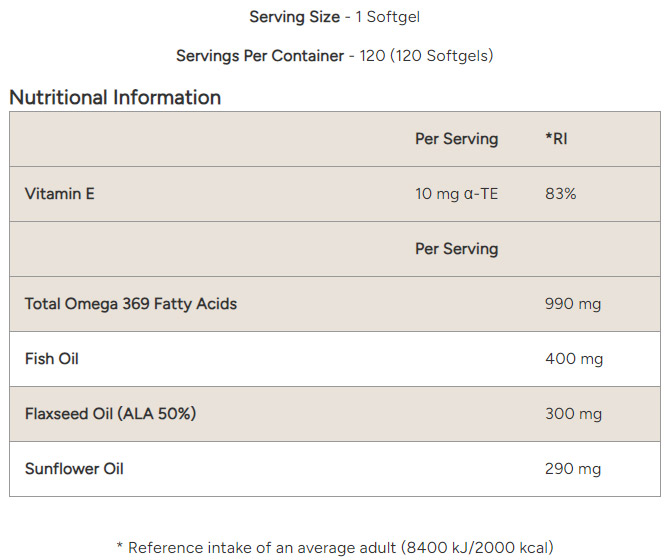Click the Nutritional Information heading
This screenshot has height=560, width=670.
tap(115, 97)
